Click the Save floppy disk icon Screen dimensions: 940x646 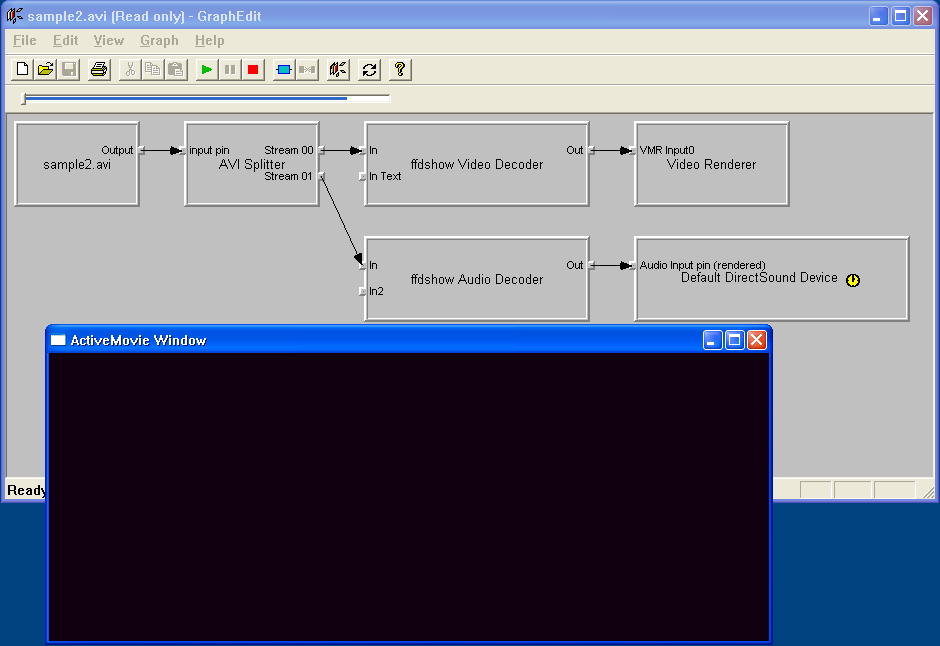[69, 70]
